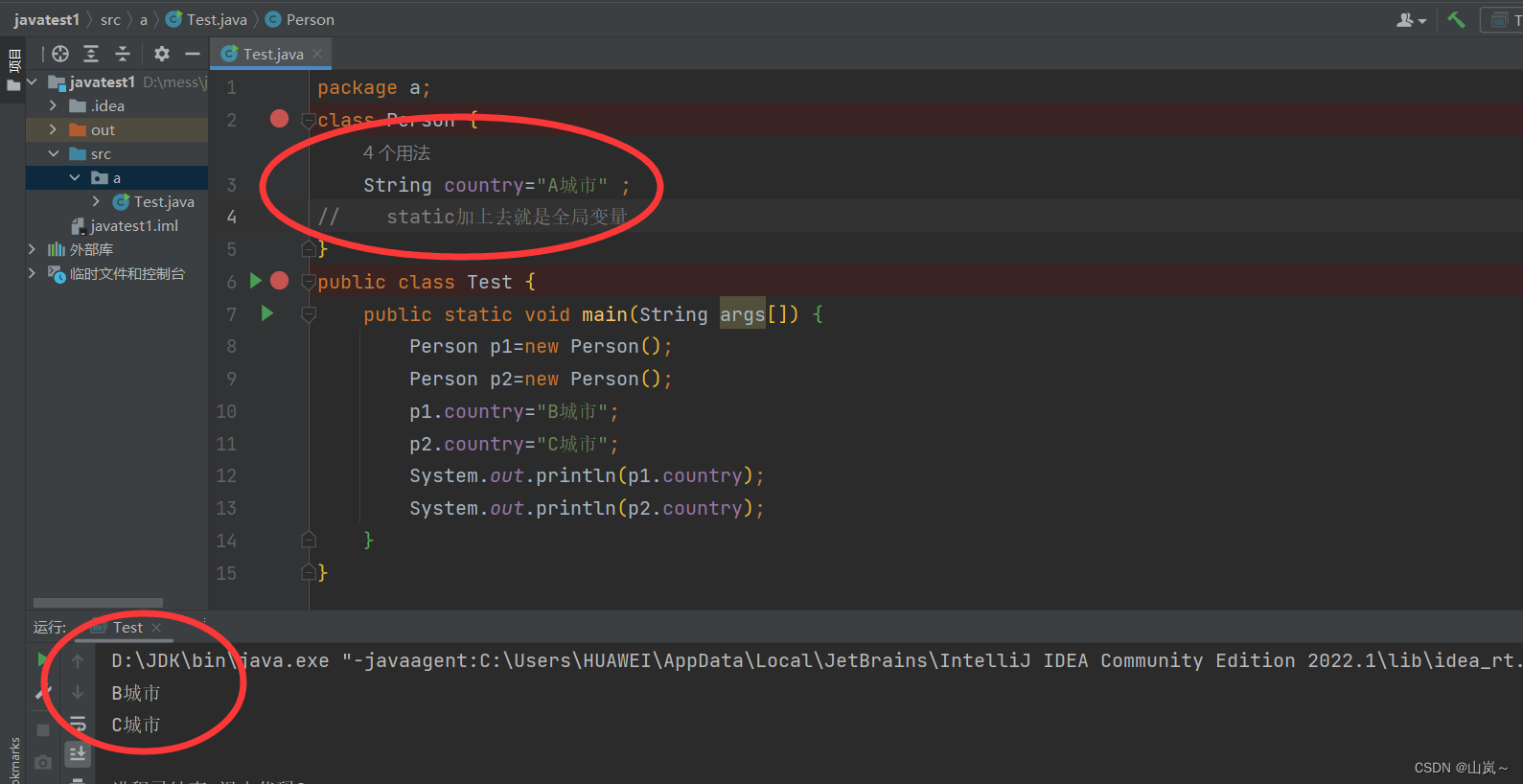Click the build hammer icon
The image size is (1523, 784).
(1456, 19)
